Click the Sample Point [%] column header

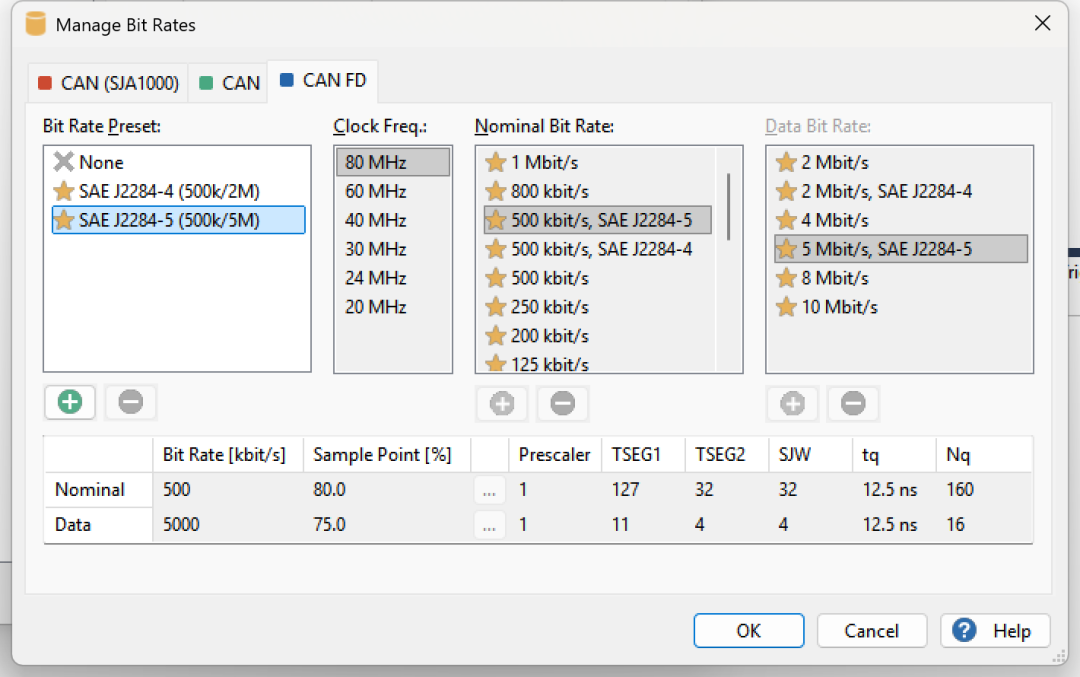(386, 455)
